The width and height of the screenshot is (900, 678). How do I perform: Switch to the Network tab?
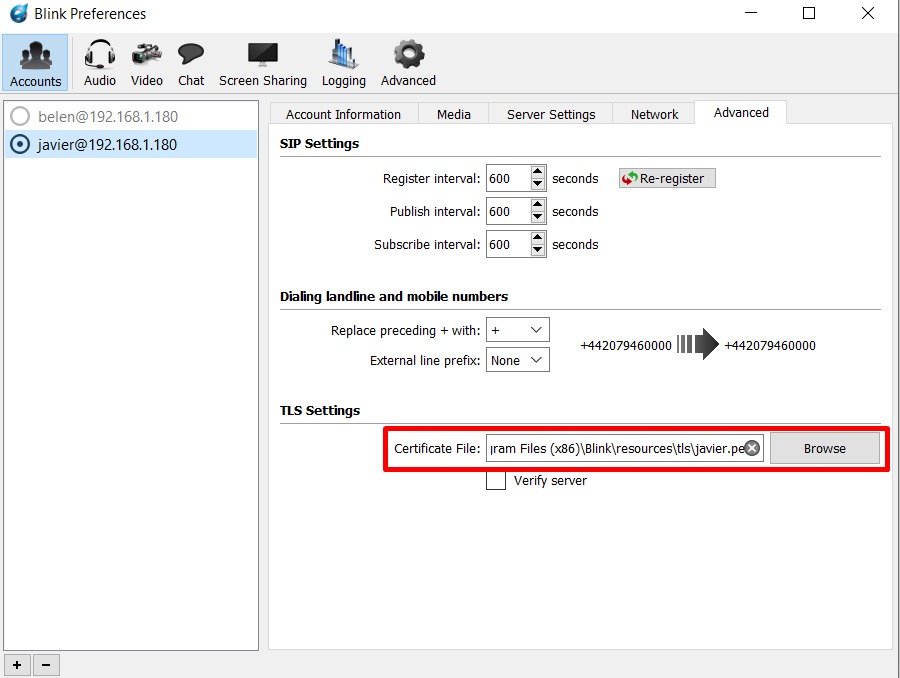pos(654,114)
